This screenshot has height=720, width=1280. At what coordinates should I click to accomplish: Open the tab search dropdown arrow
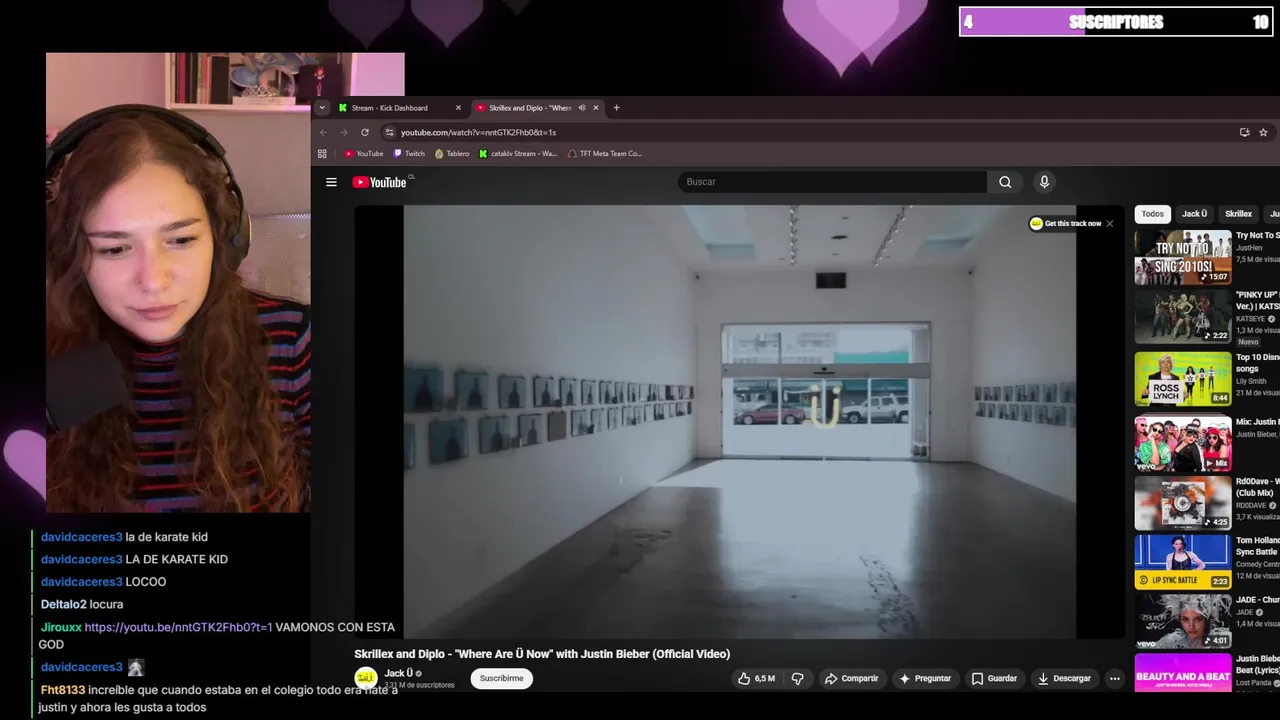[x=322, y=108]
